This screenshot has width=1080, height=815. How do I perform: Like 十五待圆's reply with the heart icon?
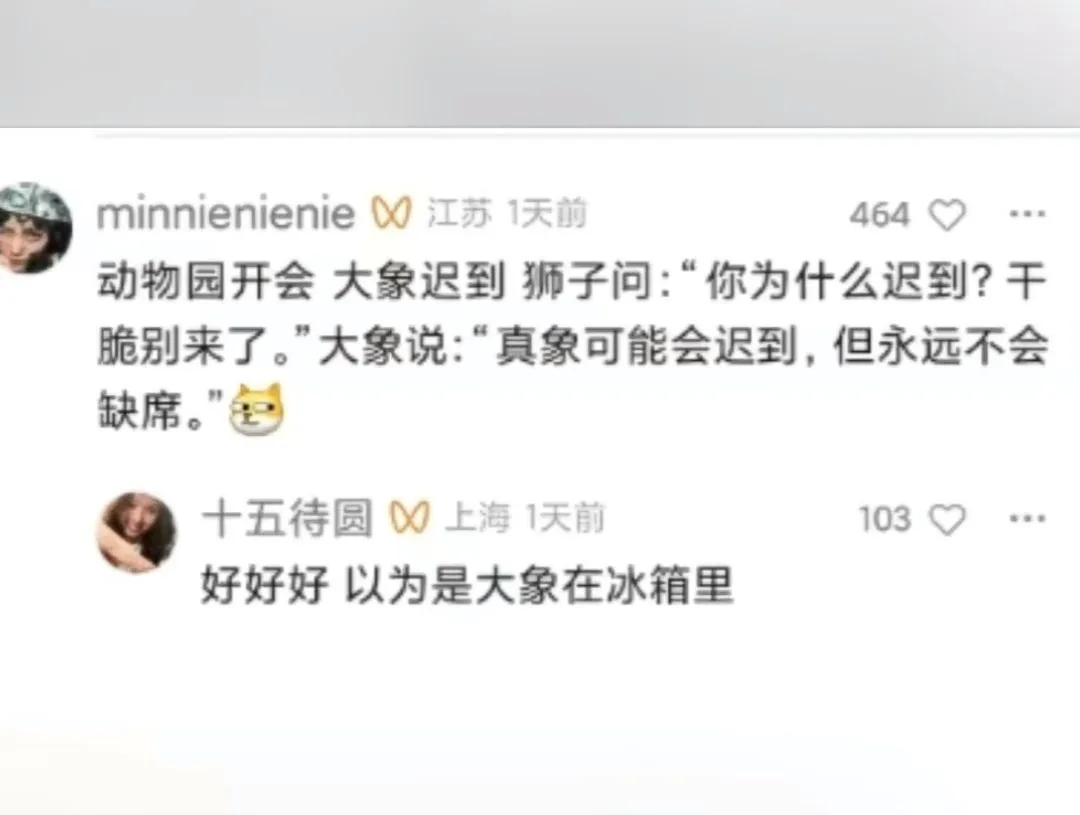point(948,519)
